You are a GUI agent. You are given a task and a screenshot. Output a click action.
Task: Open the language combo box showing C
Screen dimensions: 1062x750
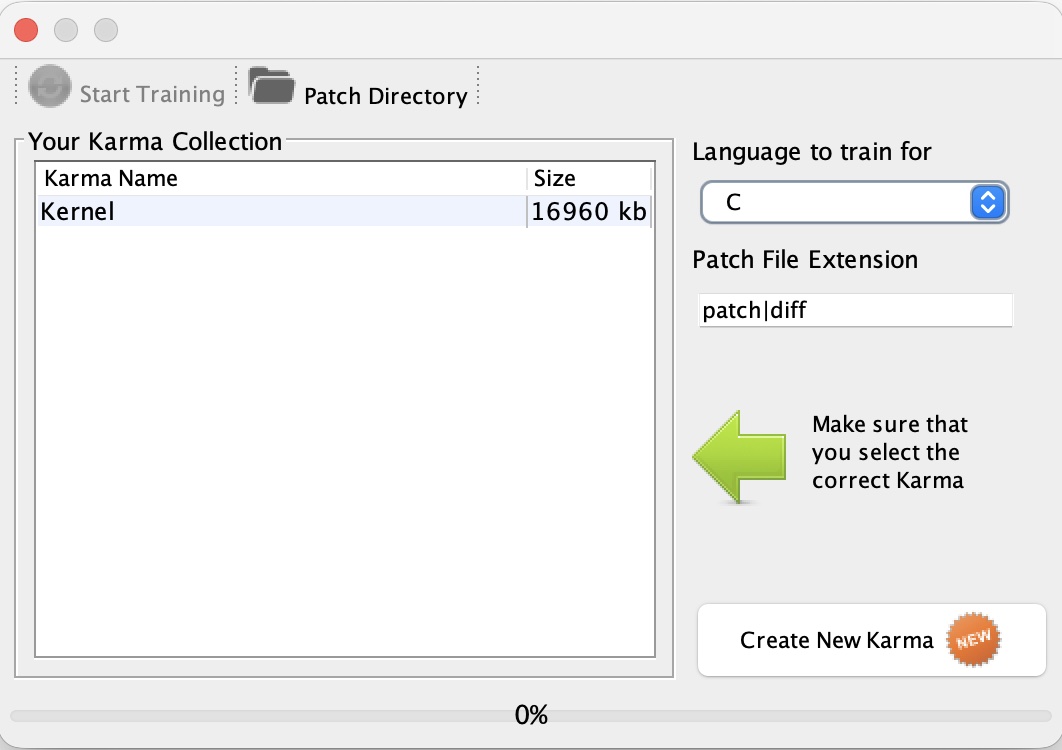point(840,203)
